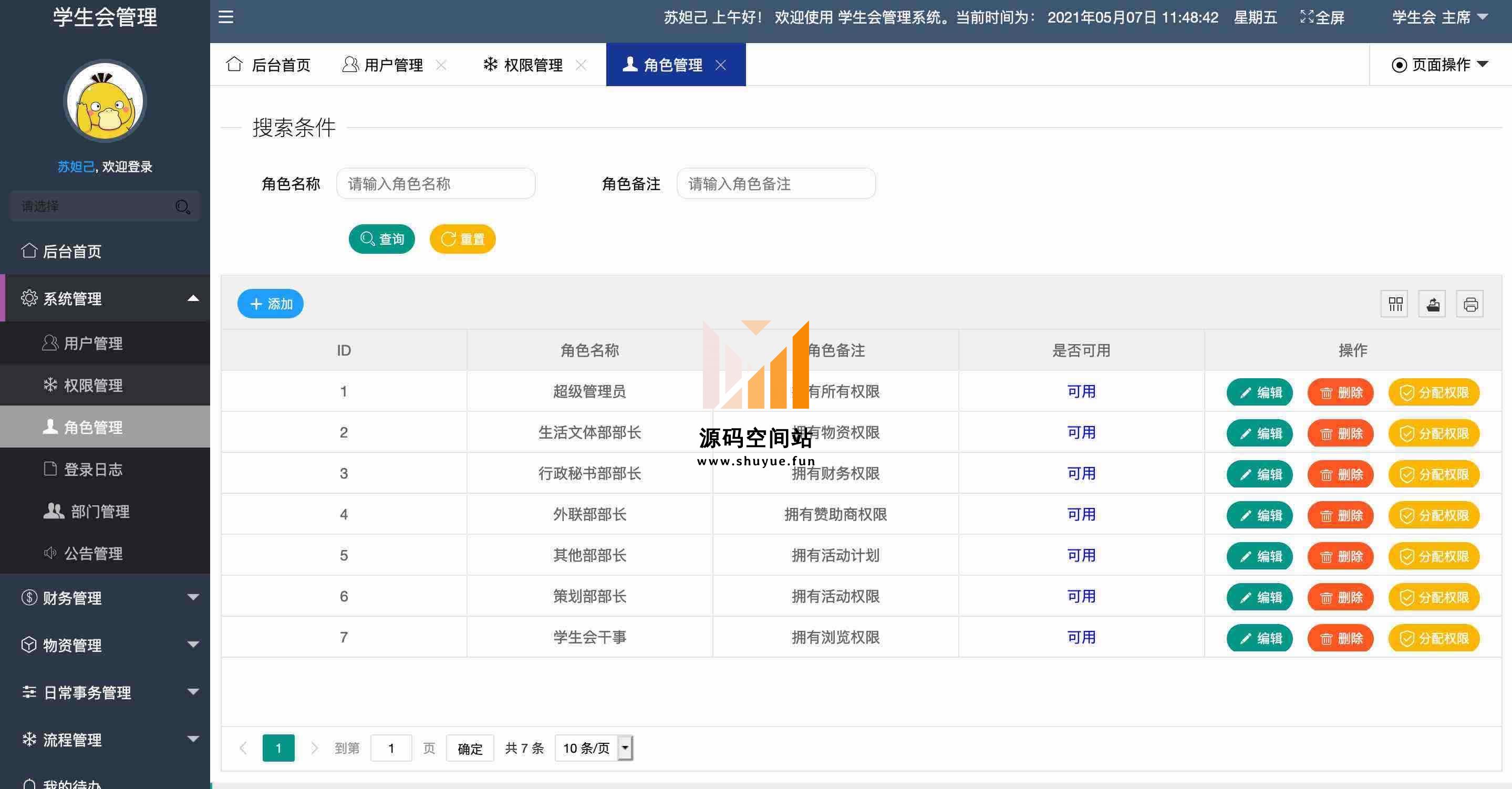Click the 角色名称 column header
This screenshot has height=789, width=1512.
pyautogui.click(x=589, y=350)
